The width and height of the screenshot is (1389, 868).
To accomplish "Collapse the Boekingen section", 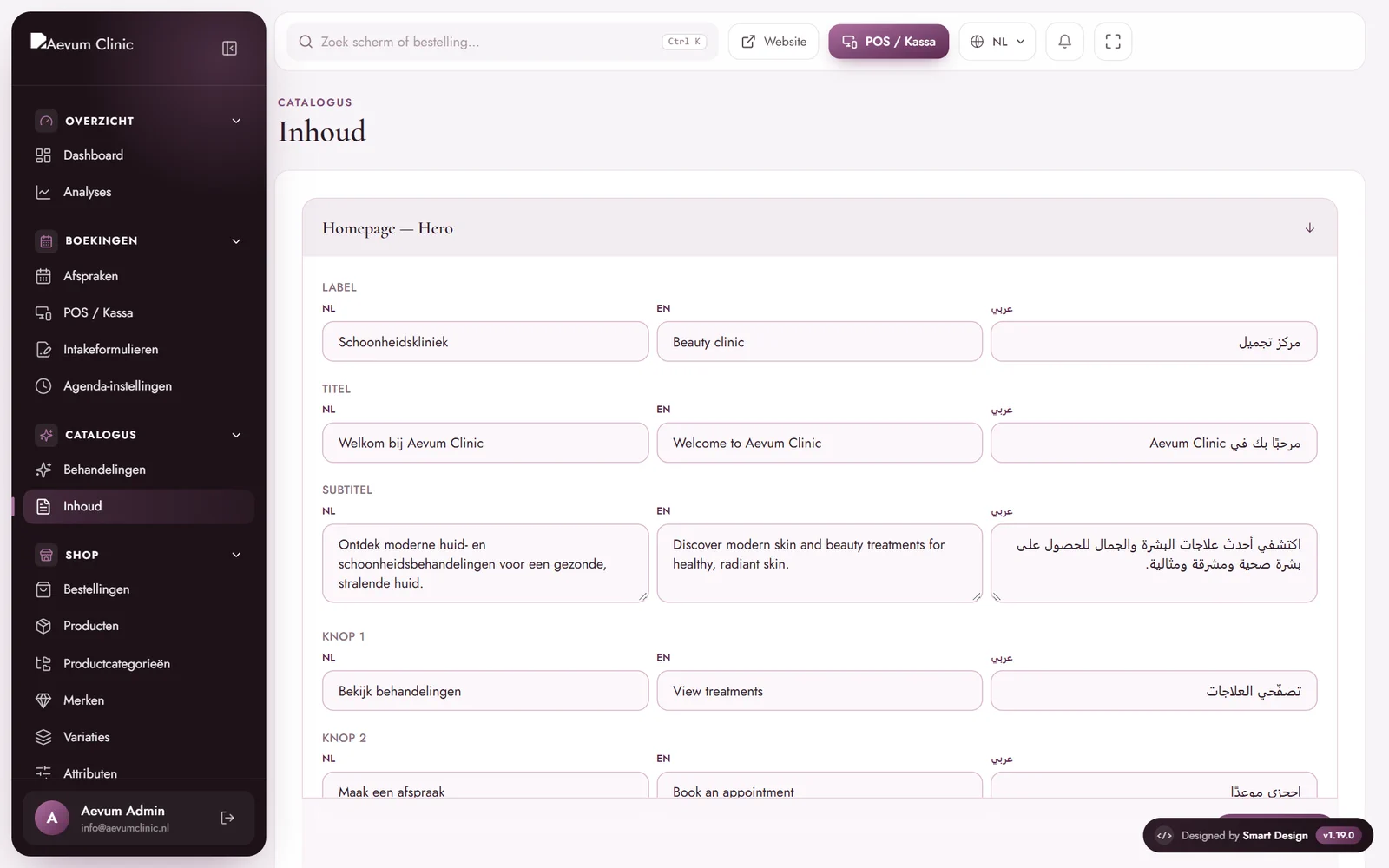I will (x=236, y=240).
